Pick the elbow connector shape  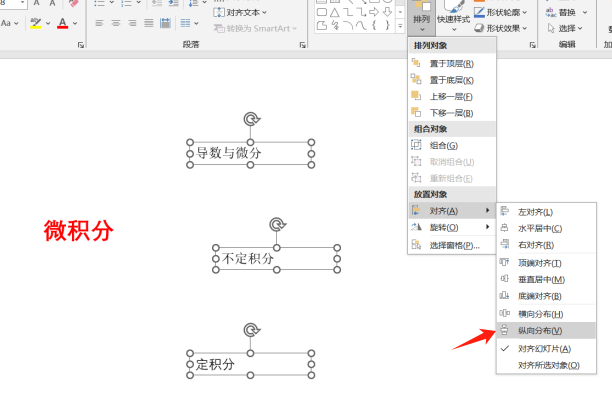point(348,12)
